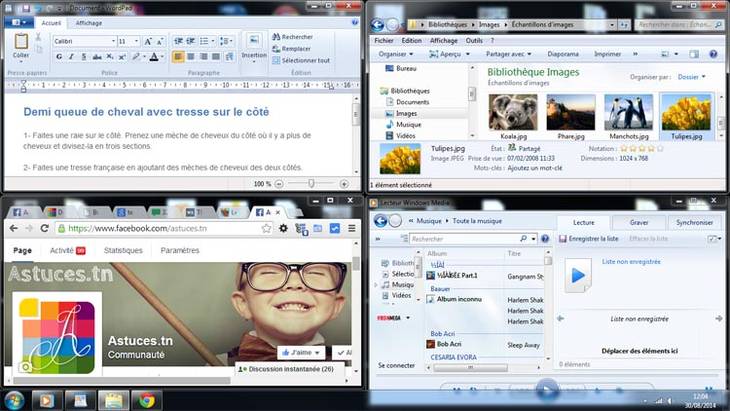730x411 pixels.
Task: Click the Coller paste icon in WordPad
Action: (x=21, y=41)
